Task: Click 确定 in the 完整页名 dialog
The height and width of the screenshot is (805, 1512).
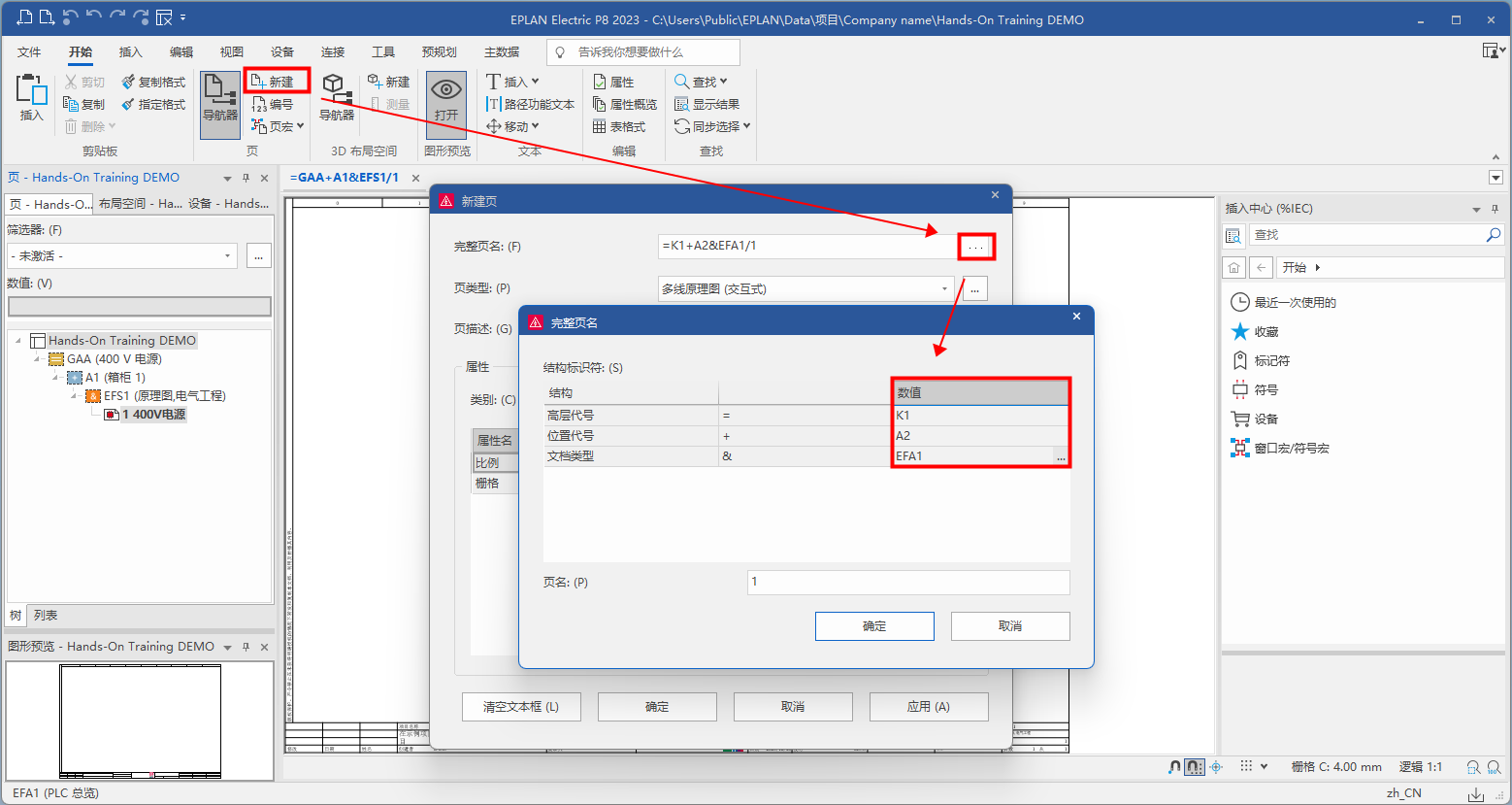Action: click(x=873, y=626)
